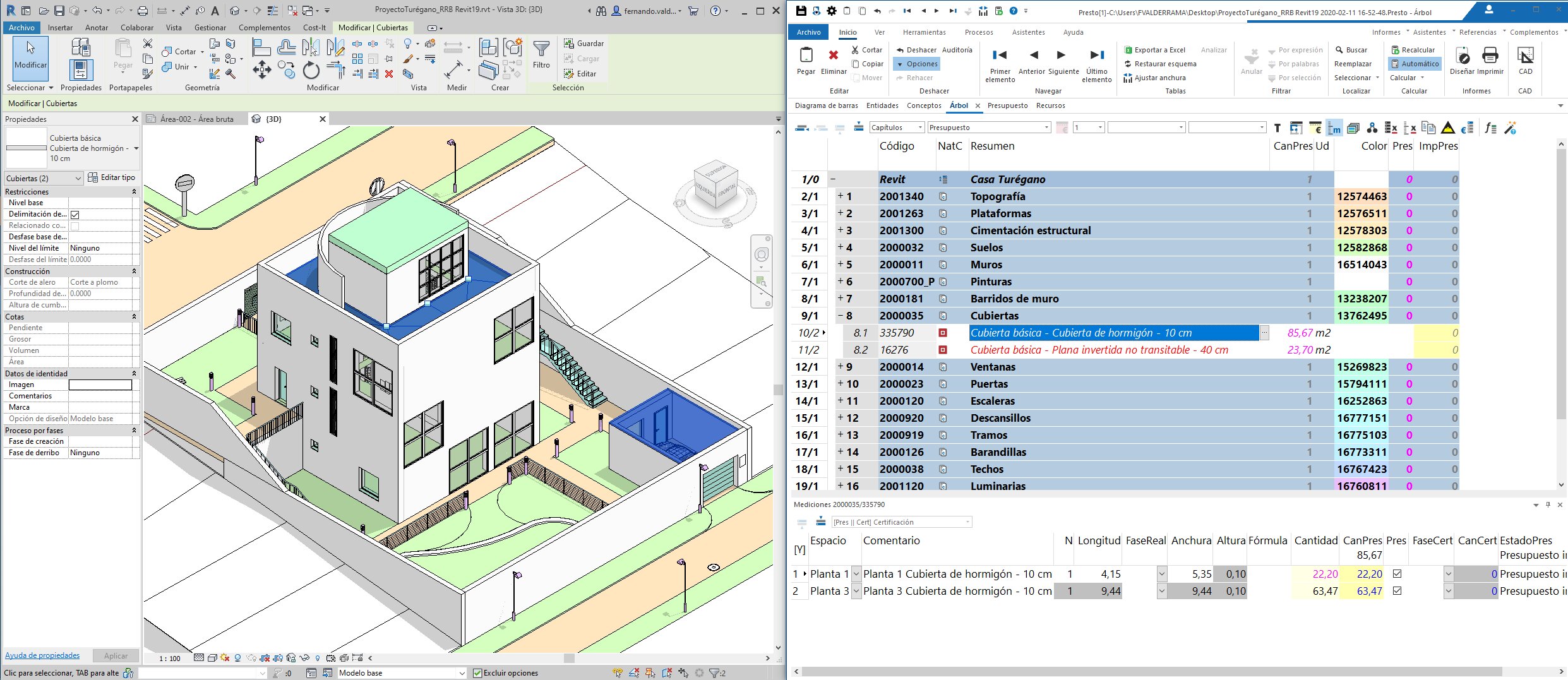Open the Gestionar ribbon tab in Revit

tap(210, 28)
